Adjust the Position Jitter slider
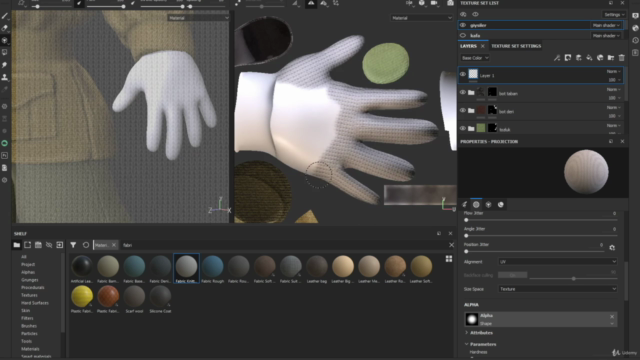This screenshot has height=360, width=640. tap(535, 251)
